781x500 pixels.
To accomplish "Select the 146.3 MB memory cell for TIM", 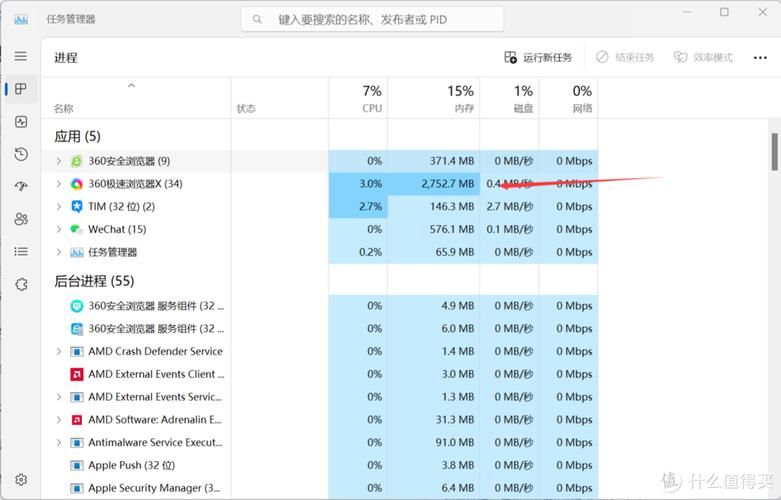I will tap(434, 207).
